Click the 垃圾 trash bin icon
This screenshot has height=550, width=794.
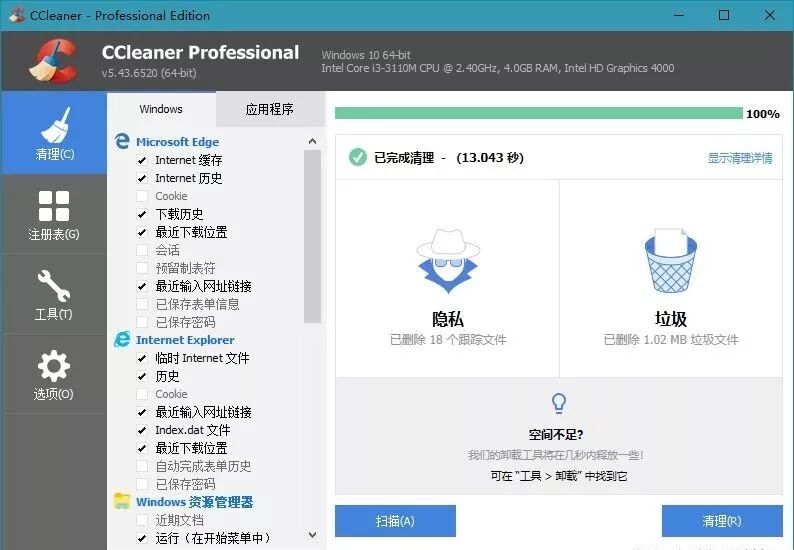point(670,260)
